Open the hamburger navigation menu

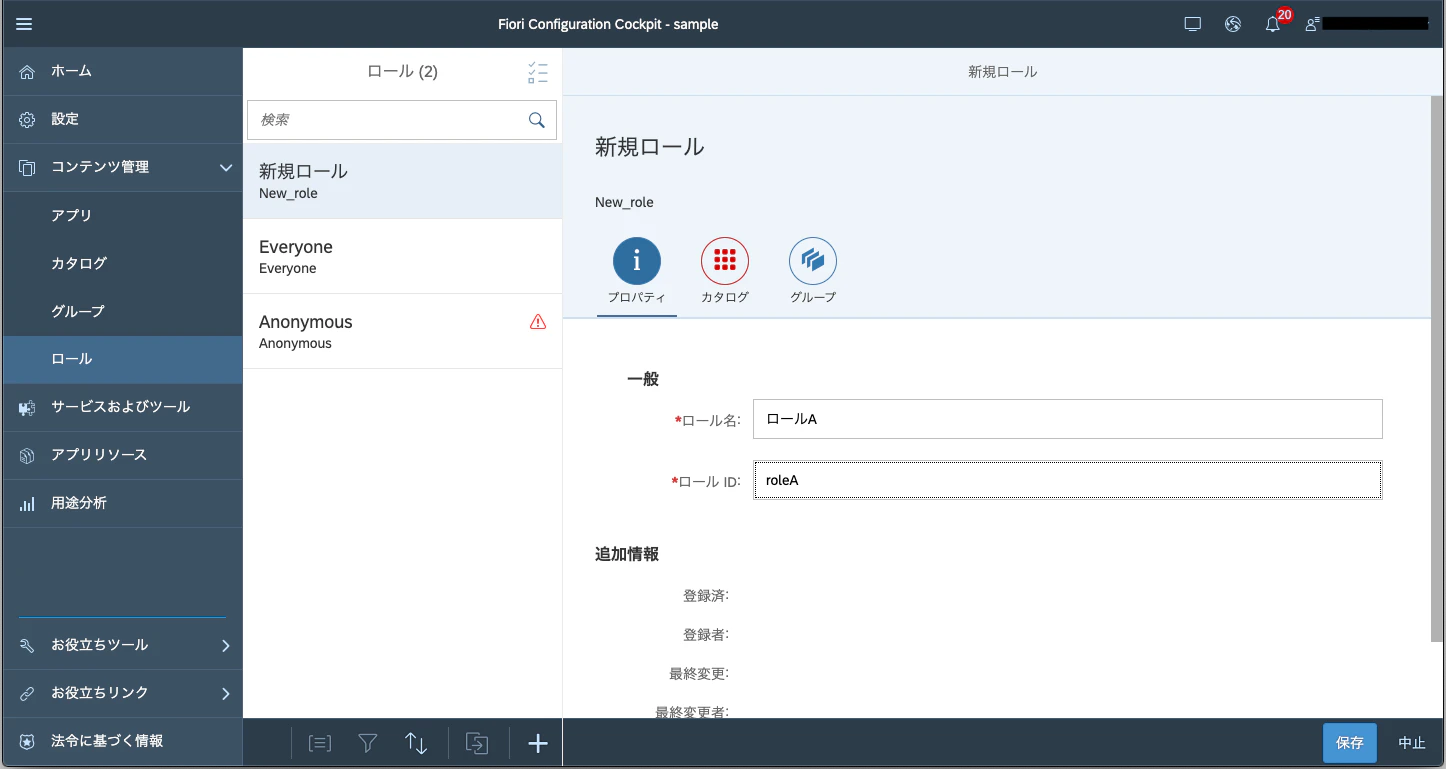click(24, 24)
